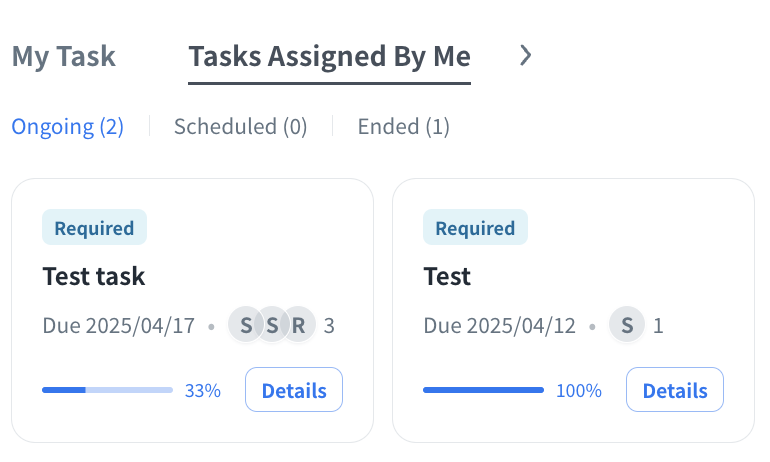Screen dimensions: 770x462
Task: Show the Ongoing (2) tasks filter
Action: pos(67,127)
